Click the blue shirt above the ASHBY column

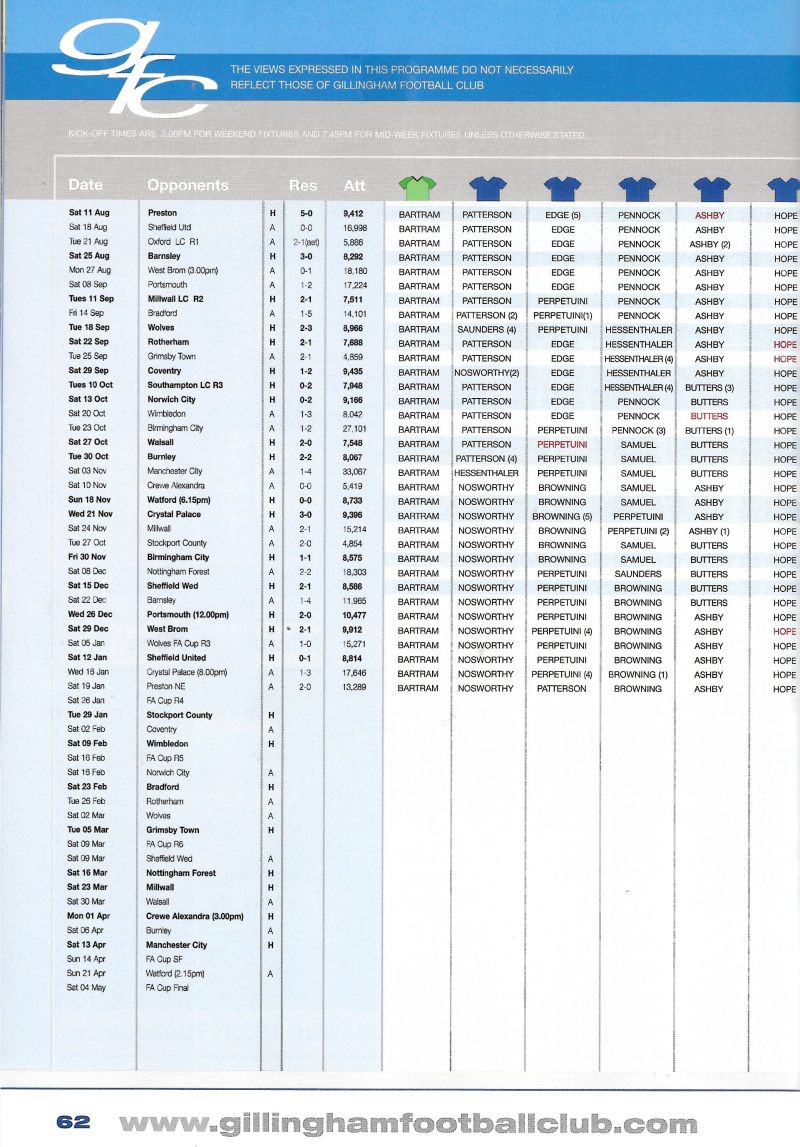click(x=712, y=189)
